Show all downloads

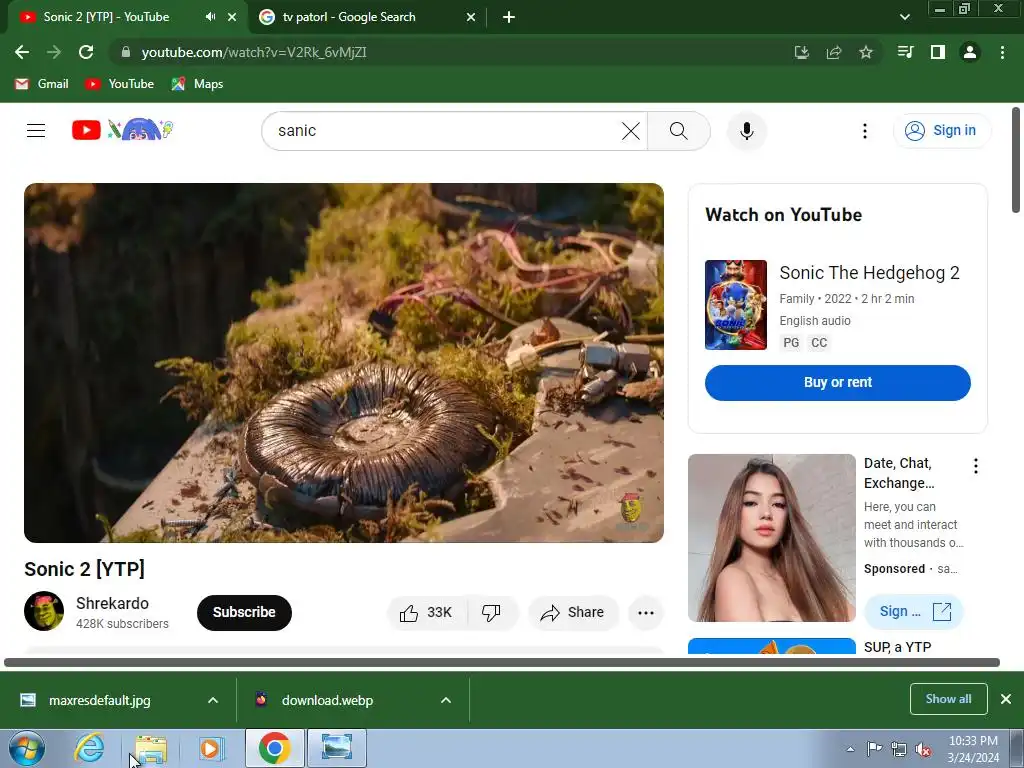click(948, 699)
